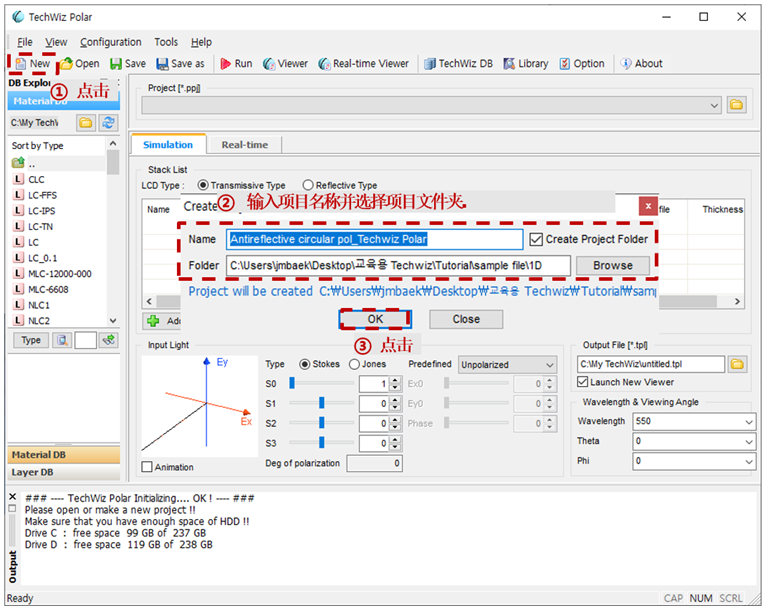Toggle Create Project Folder checkbox
Viewport: 763px width, 606px height.
pos(536,239)
